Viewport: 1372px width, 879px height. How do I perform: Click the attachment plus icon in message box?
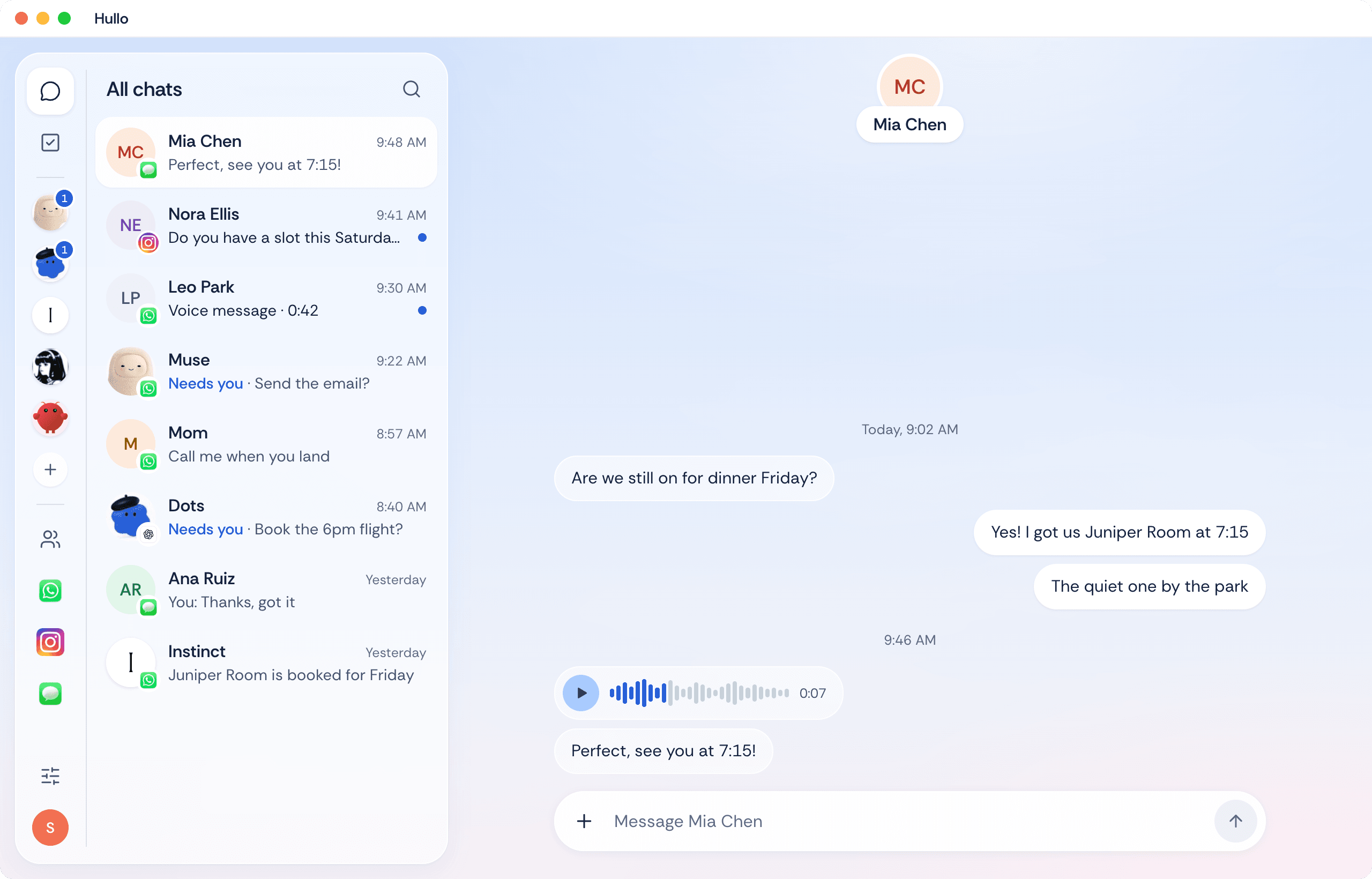coord(584,821)
